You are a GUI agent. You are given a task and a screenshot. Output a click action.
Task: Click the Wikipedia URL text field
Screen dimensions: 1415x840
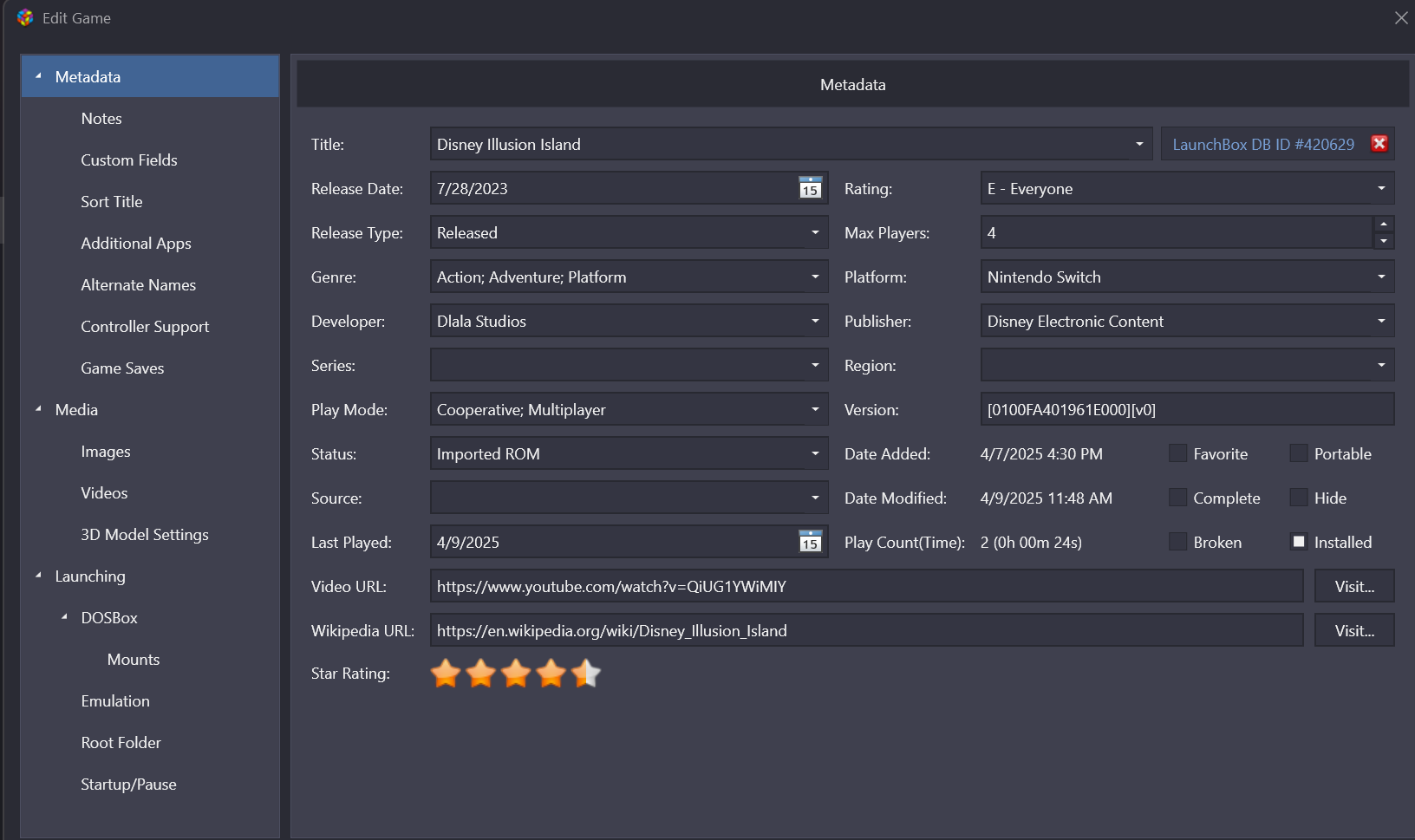(866, 630)
